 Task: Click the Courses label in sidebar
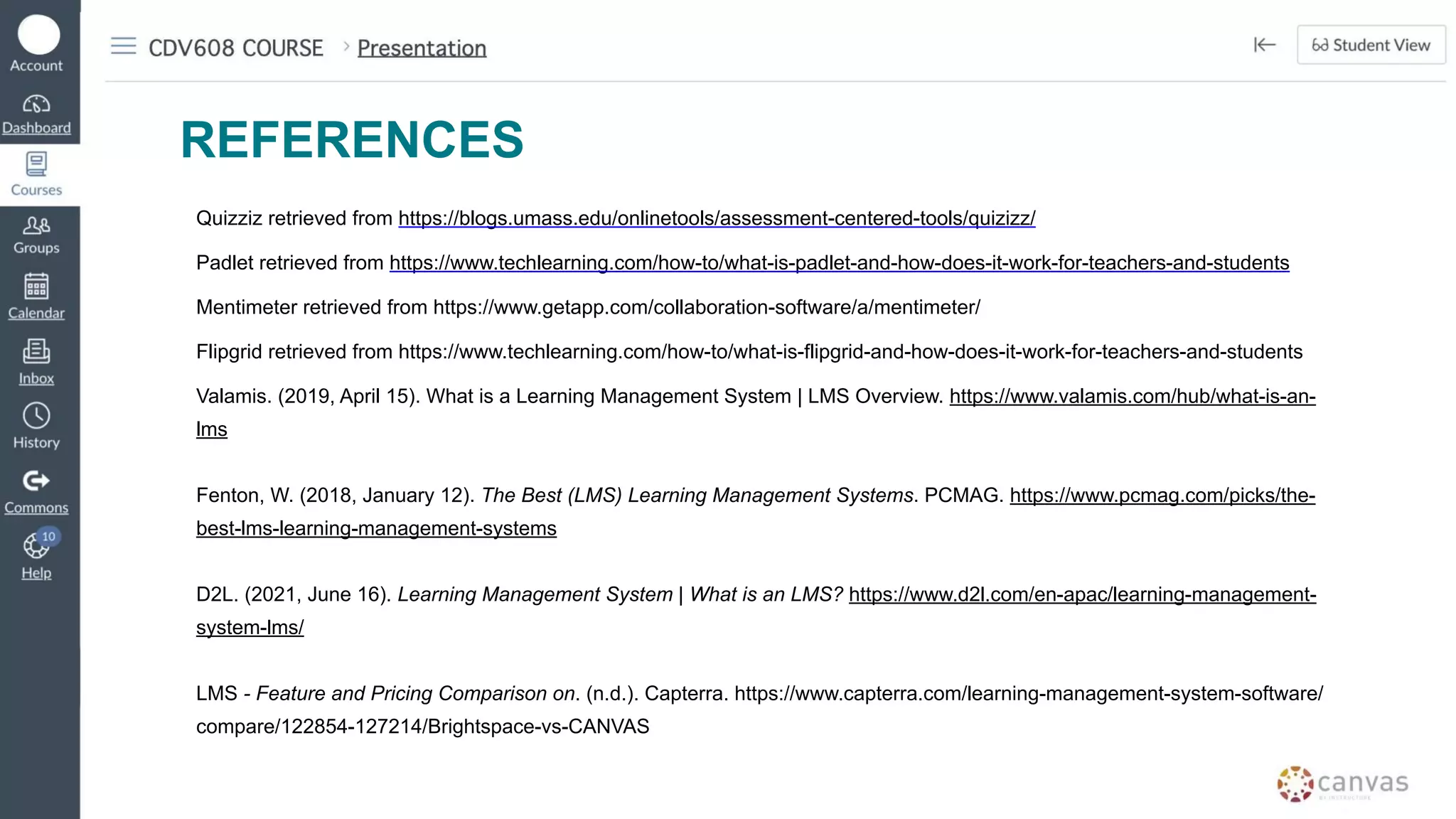(36, 190)
